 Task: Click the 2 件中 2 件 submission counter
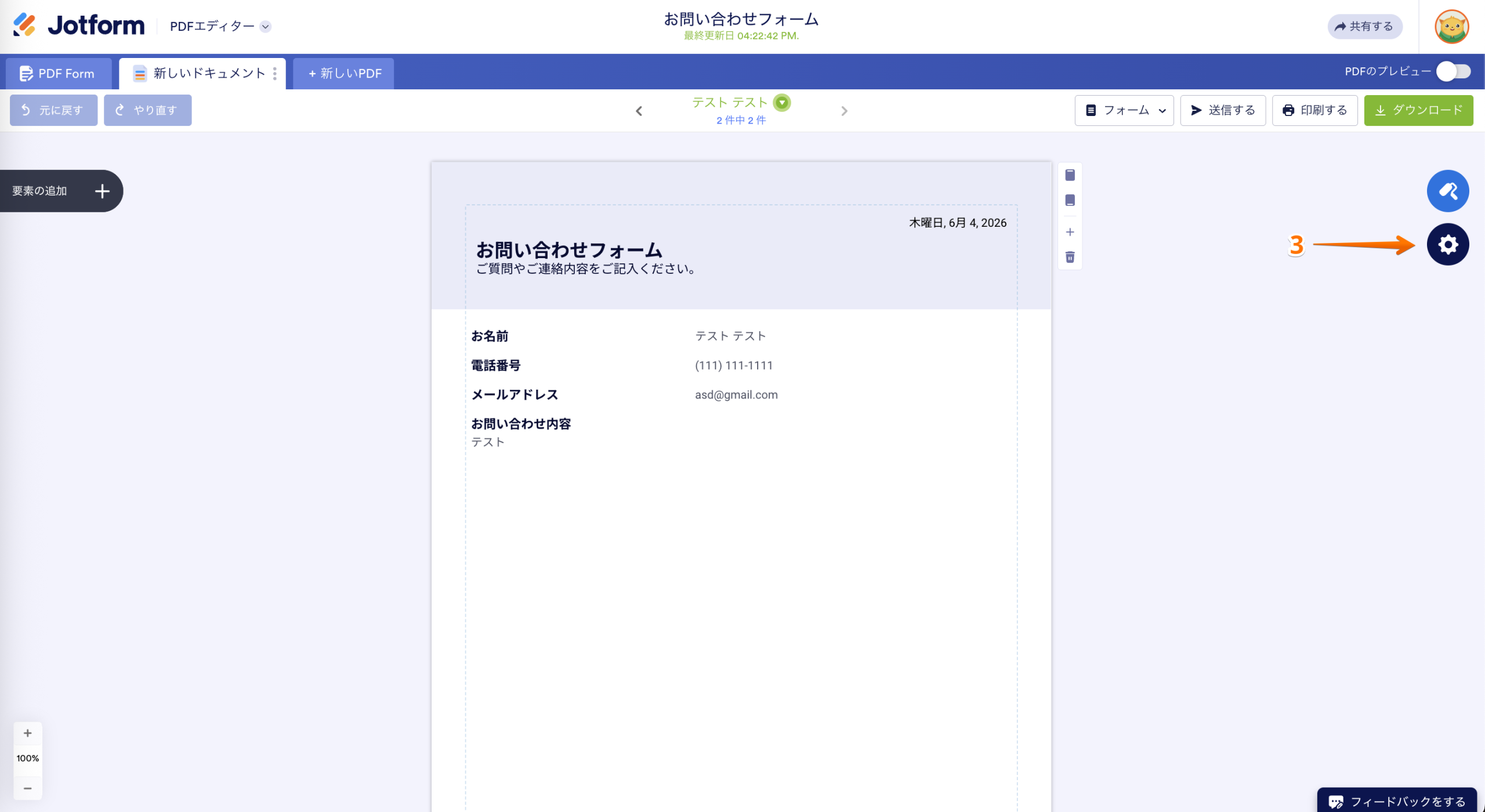pos(741,120)
